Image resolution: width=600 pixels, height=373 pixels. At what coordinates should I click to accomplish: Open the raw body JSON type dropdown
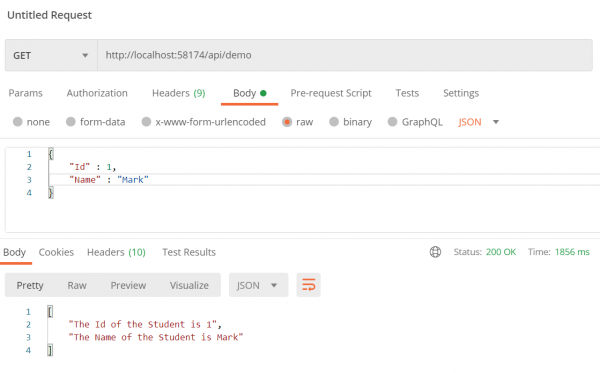pyautogui.click(x=479, y=122)
